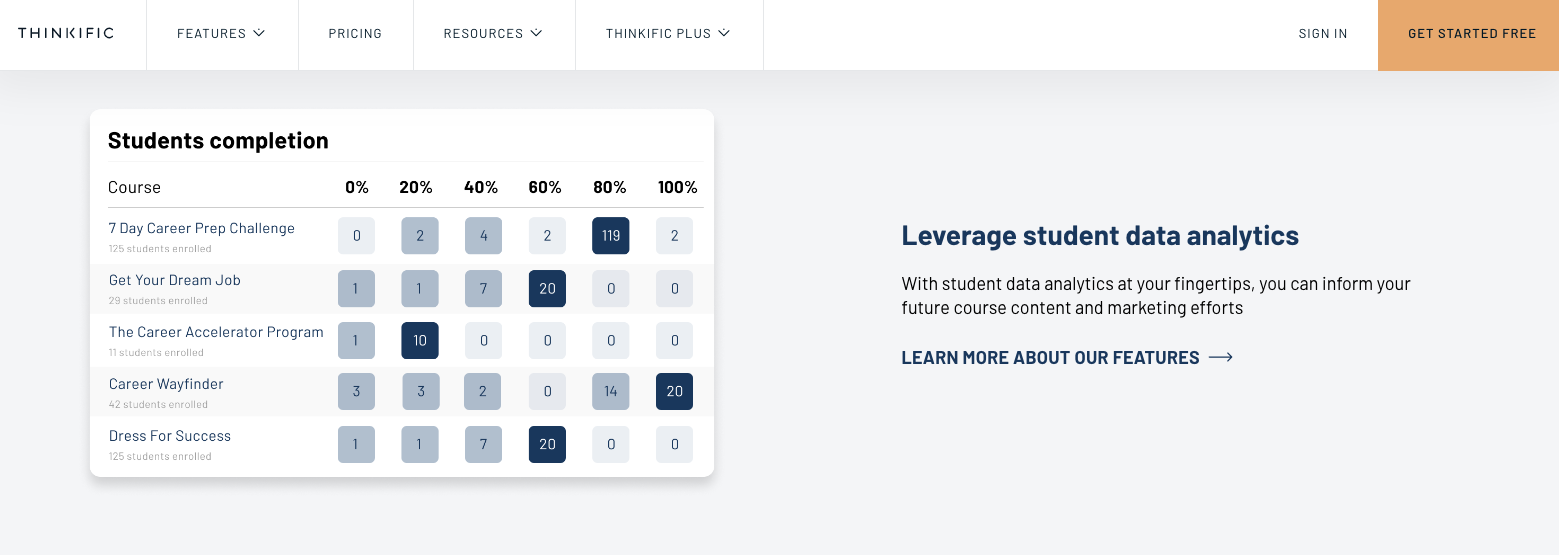Click the Dress For Success course
The width and height of the screenshot is (1559, 555).
point(169,436)
